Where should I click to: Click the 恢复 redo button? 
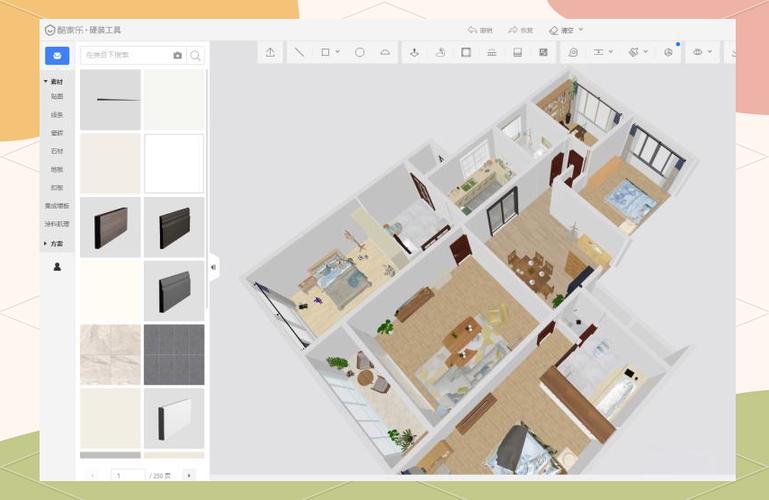[x=521, y=30]
